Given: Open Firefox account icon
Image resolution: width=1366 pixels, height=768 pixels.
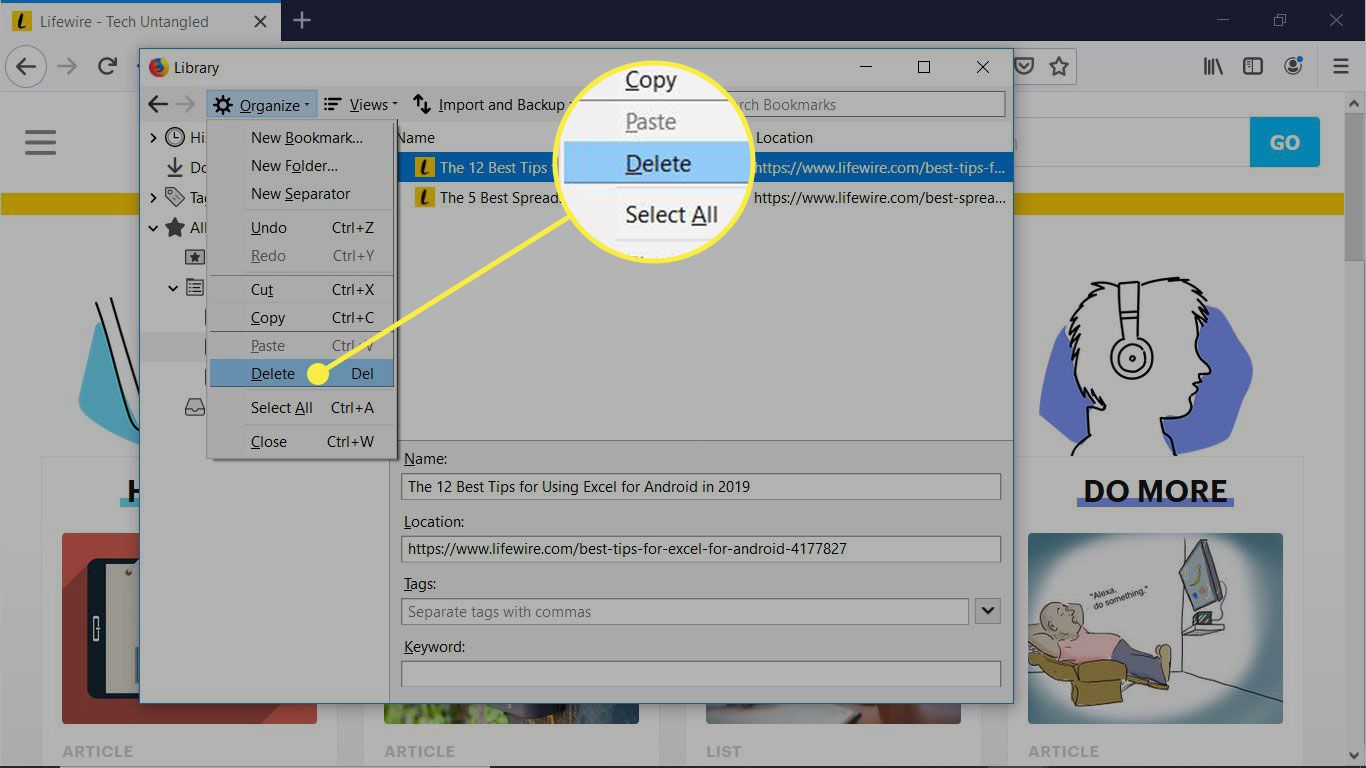Looking at the screenshot, I should (1294, 67).
